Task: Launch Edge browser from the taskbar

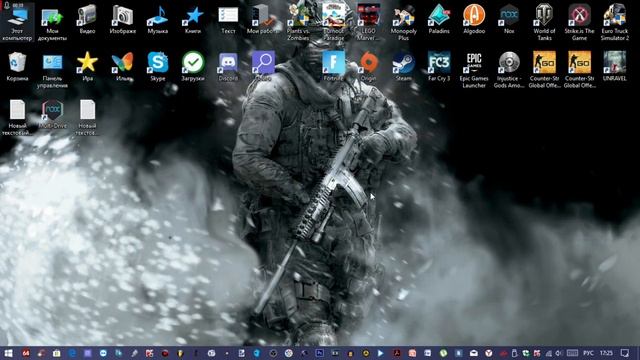Action: pos(72,353)
